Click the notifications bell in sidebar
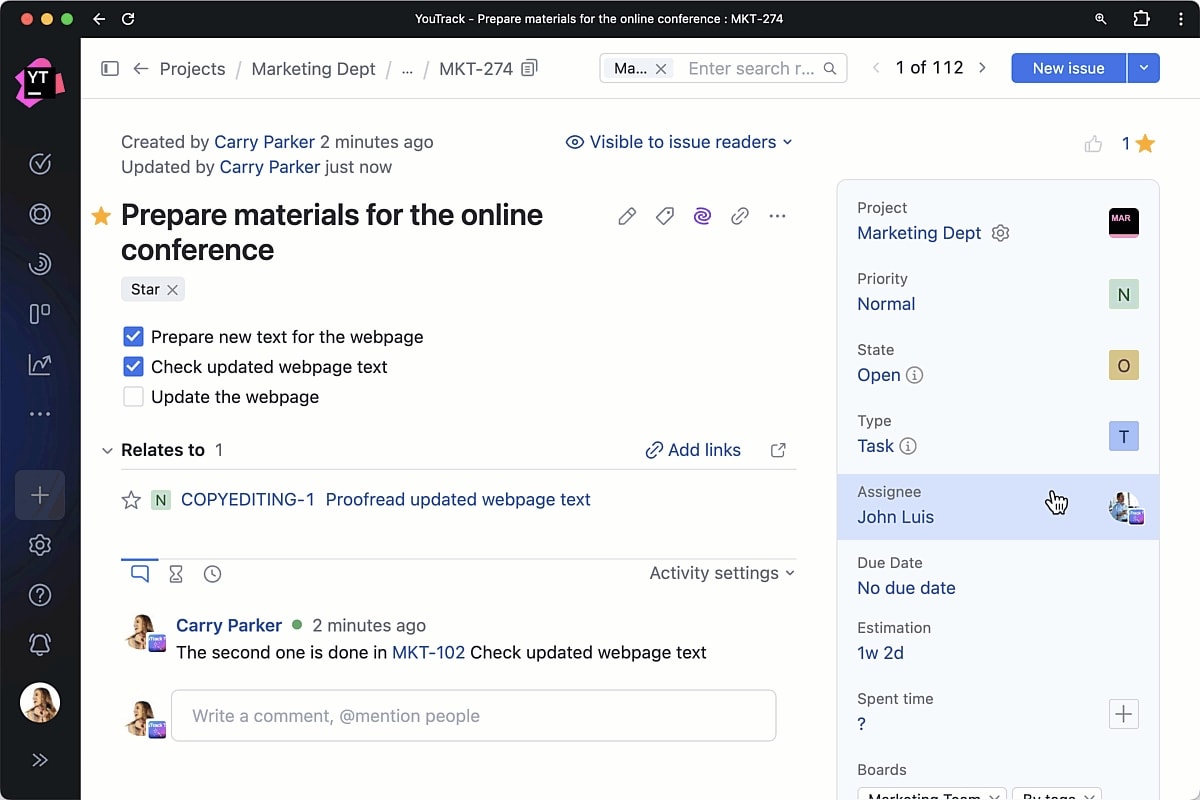Image resolution: width=1200 pixels, height=800 pixels. pyautogui.click(x=40, y=645)
